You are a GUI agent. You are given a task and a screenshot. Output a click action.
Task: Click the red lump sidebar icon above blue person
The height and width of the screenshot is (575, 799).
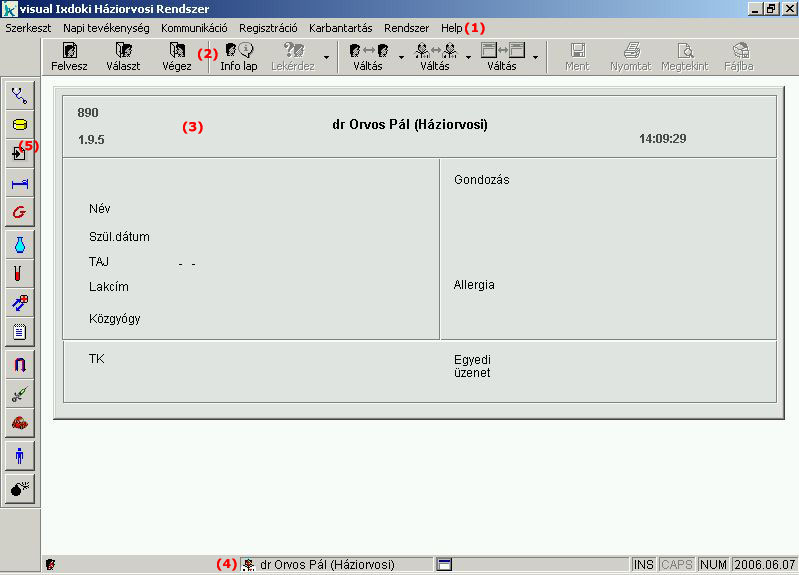pyautogui.click(x=19, y=423)
